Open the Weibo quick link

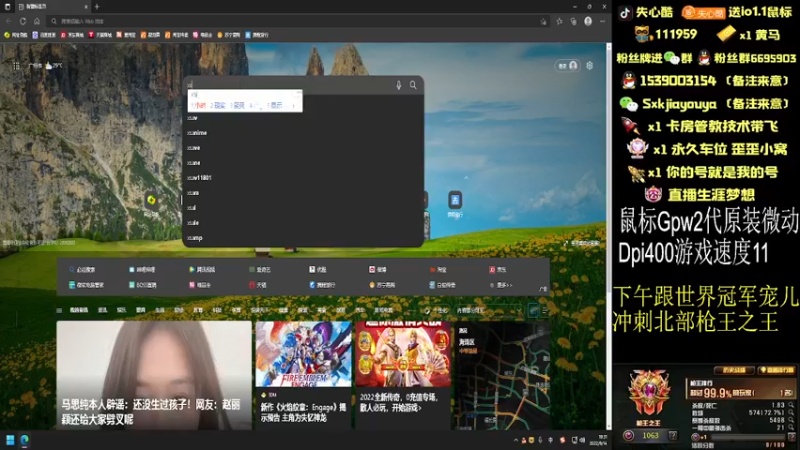pyautogui.click(x=378, y=269)
